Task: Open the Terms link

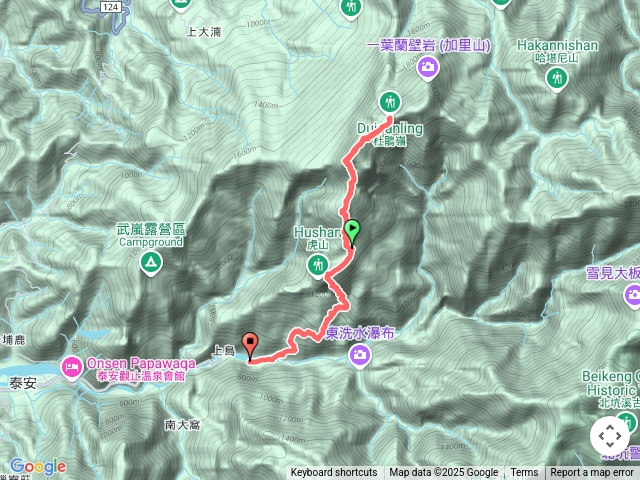Action: pyautogui.click(x=524, y=473)
